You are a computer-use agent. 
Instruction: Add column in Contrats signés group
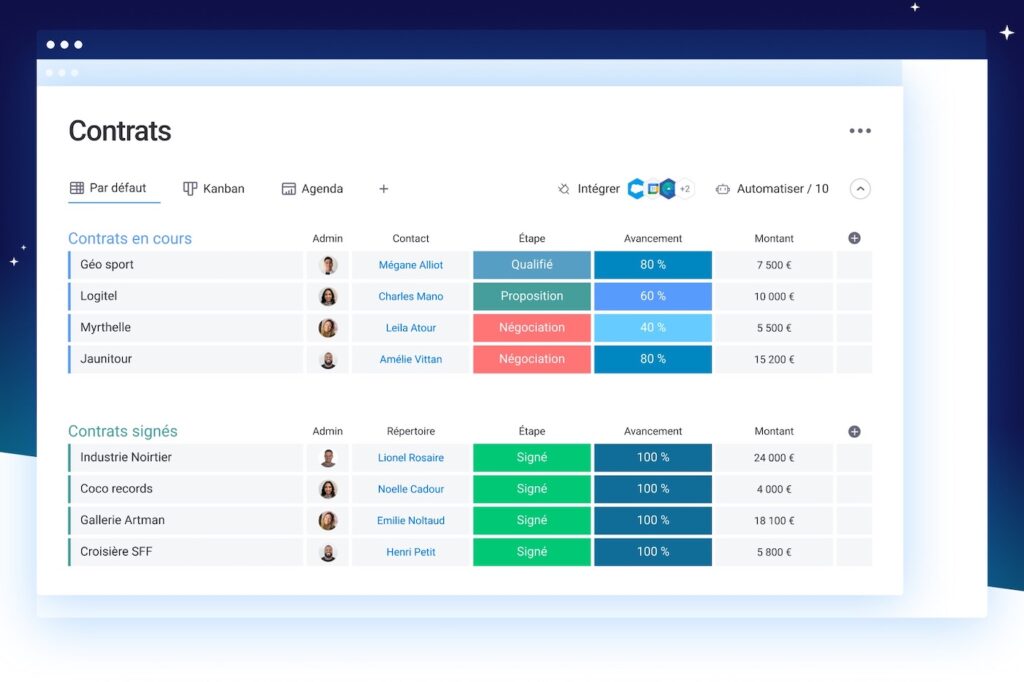click(x=854, y=432)
